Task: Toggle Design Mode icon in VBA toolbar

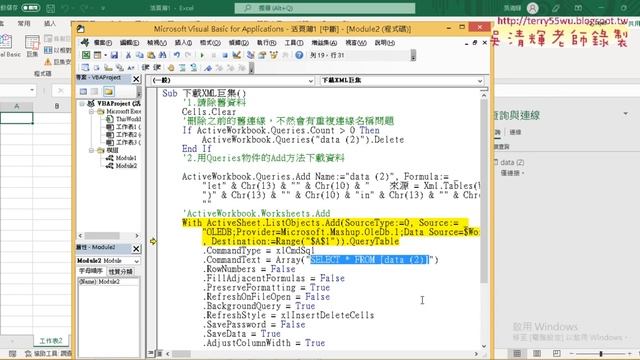Action: click(236, 55)
